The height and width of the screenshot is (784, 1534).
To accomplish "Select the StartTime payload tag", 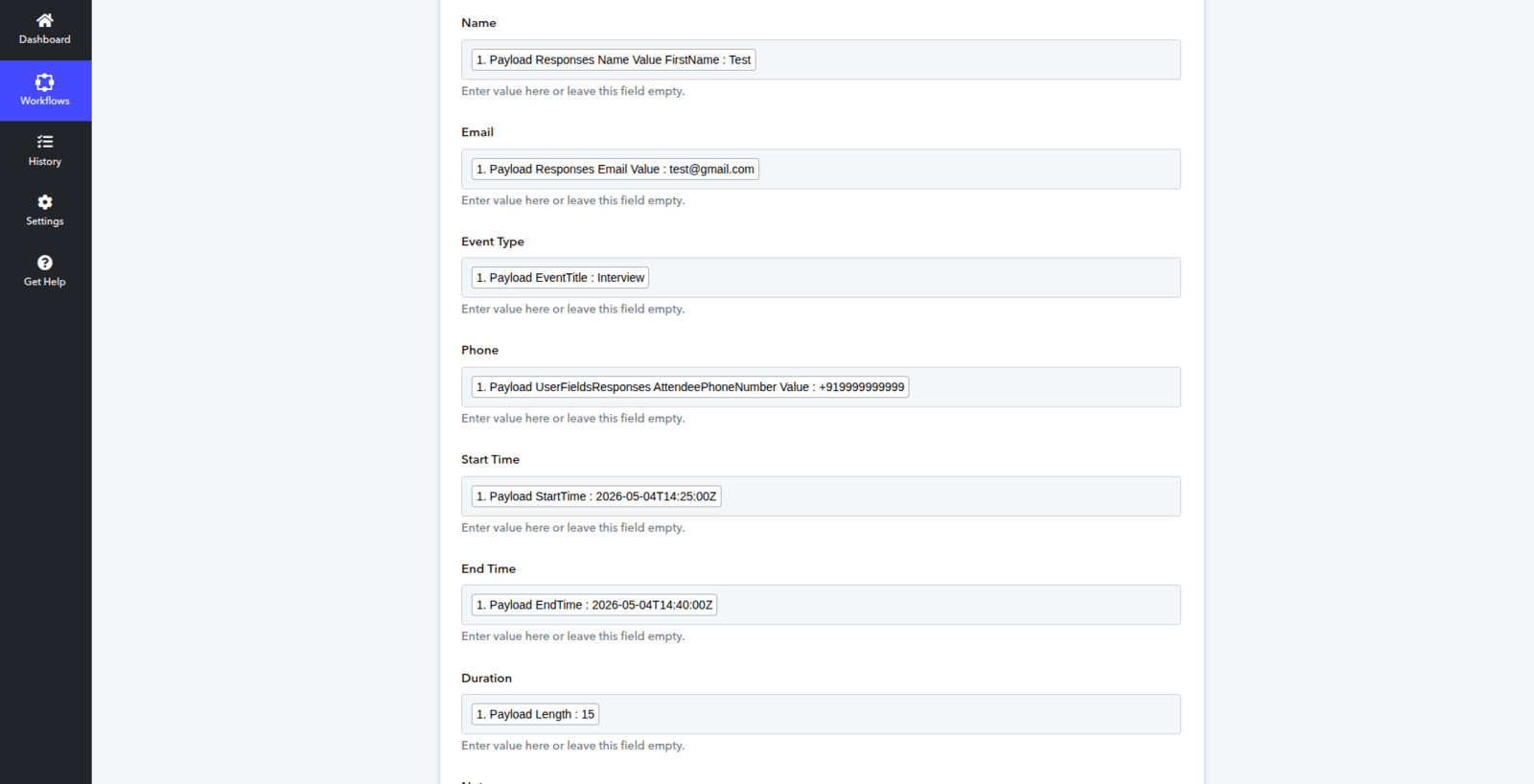I will 596,496.
